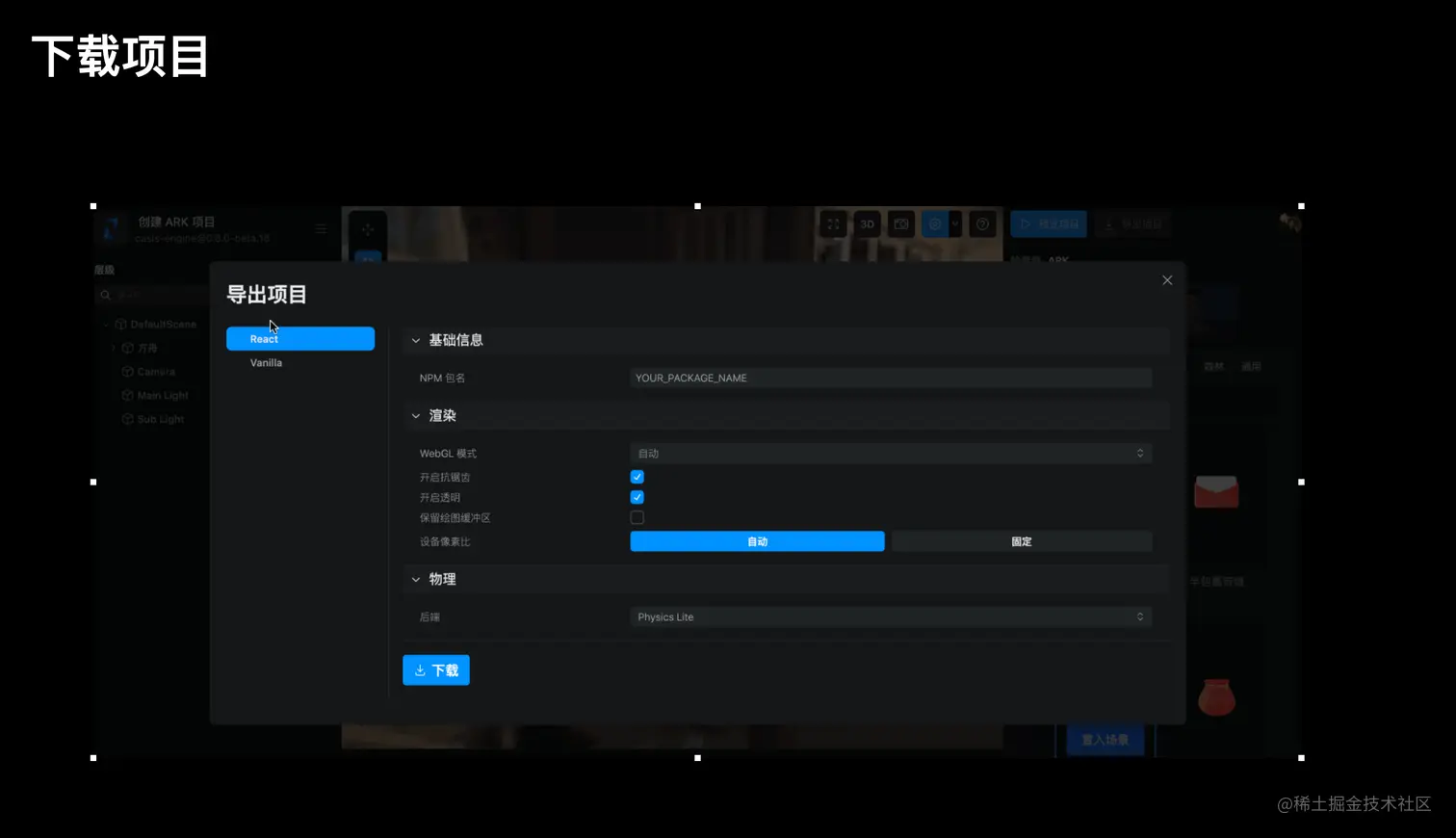
Task: Collapse the DefaultScene tree node
Action: point(106,325)
